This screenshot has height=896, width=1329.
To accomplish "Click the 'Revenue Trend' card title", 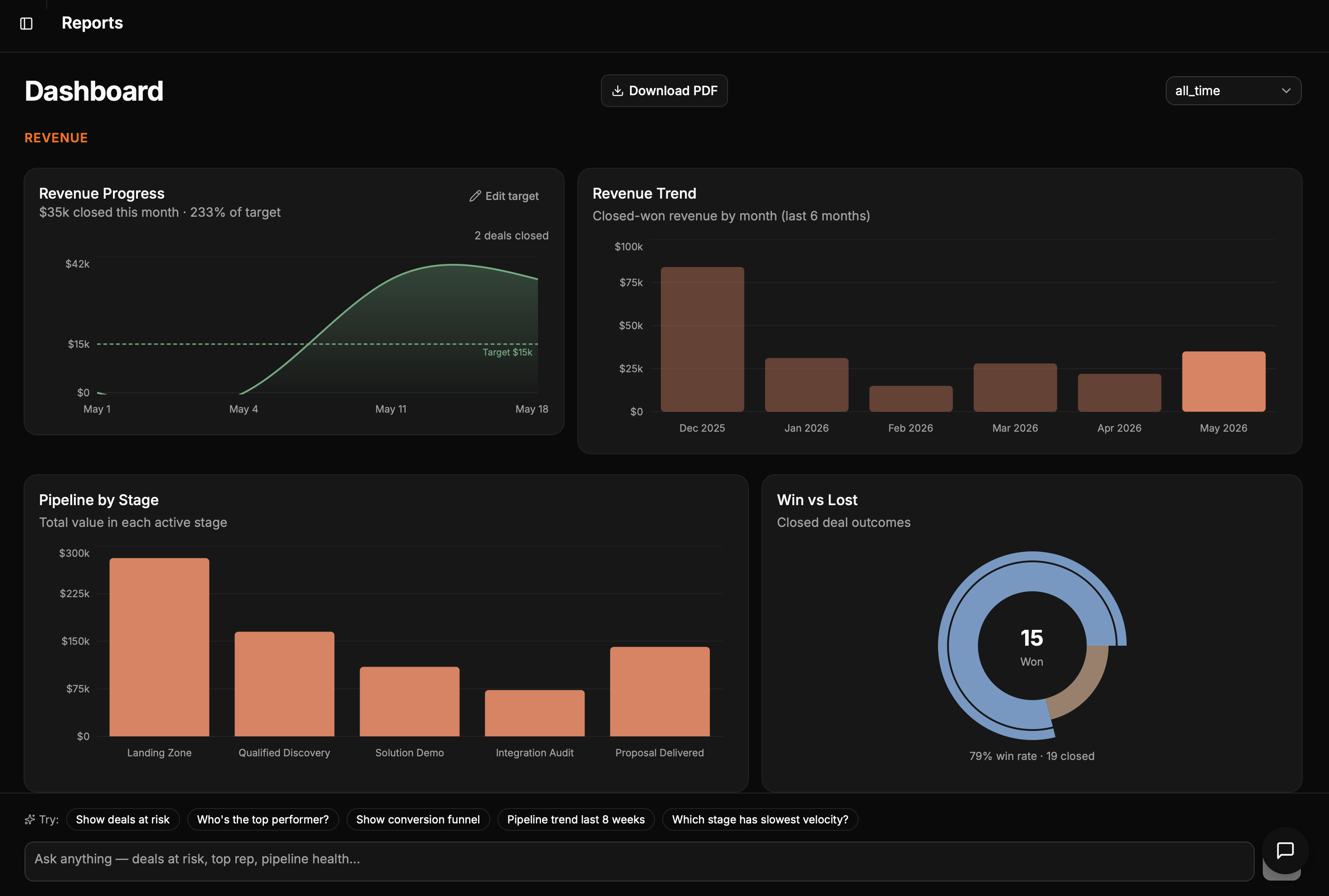I will pyautogui.click(x=644, y=194).
